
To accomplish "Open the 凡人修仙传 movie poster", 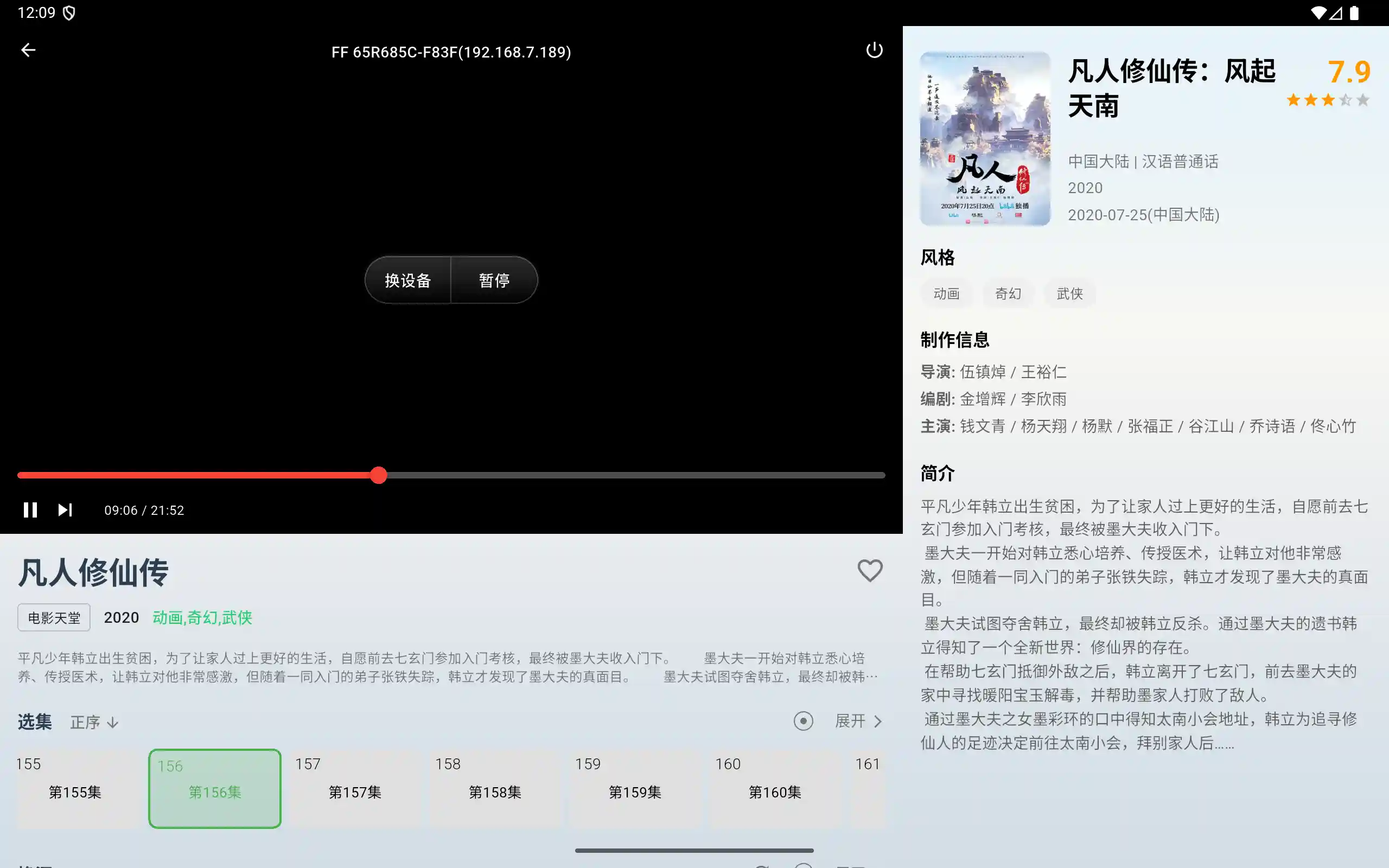I will coord(985,139).
